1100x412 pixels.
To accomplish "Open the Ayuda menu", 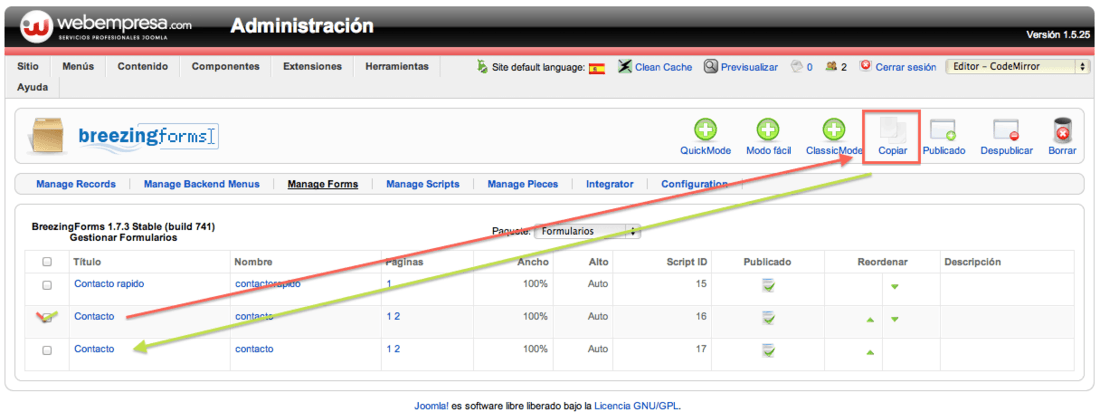I will [32, 88].
